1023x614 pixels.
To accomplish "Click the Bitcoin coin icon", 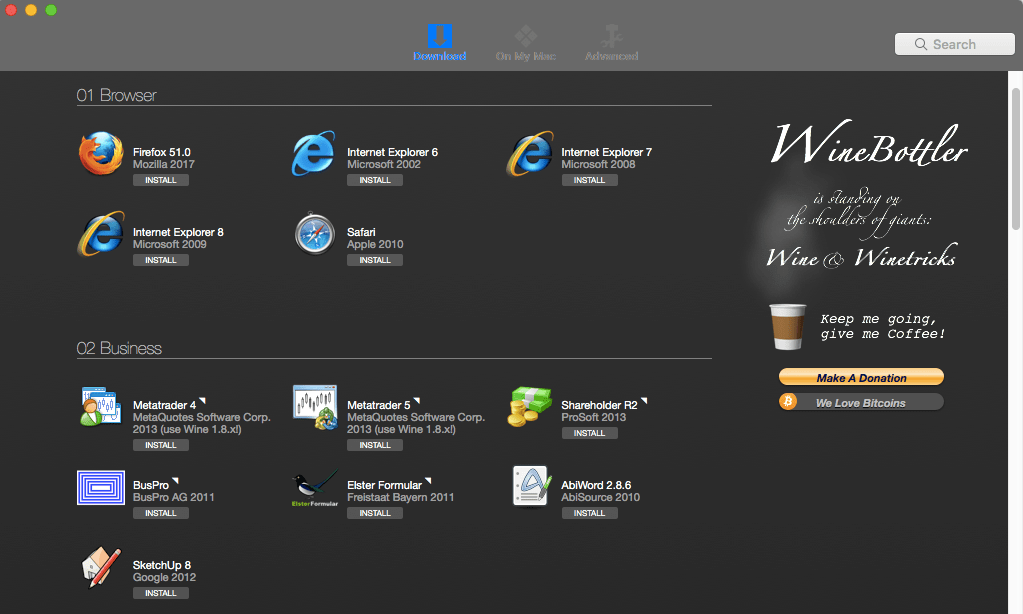I will [787, 401].
